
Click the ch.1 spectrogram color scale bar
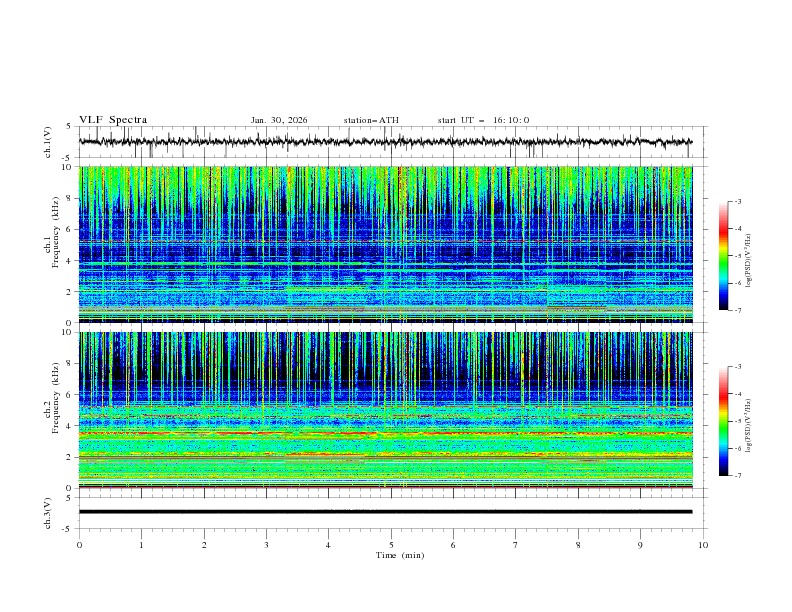point(723,256)
